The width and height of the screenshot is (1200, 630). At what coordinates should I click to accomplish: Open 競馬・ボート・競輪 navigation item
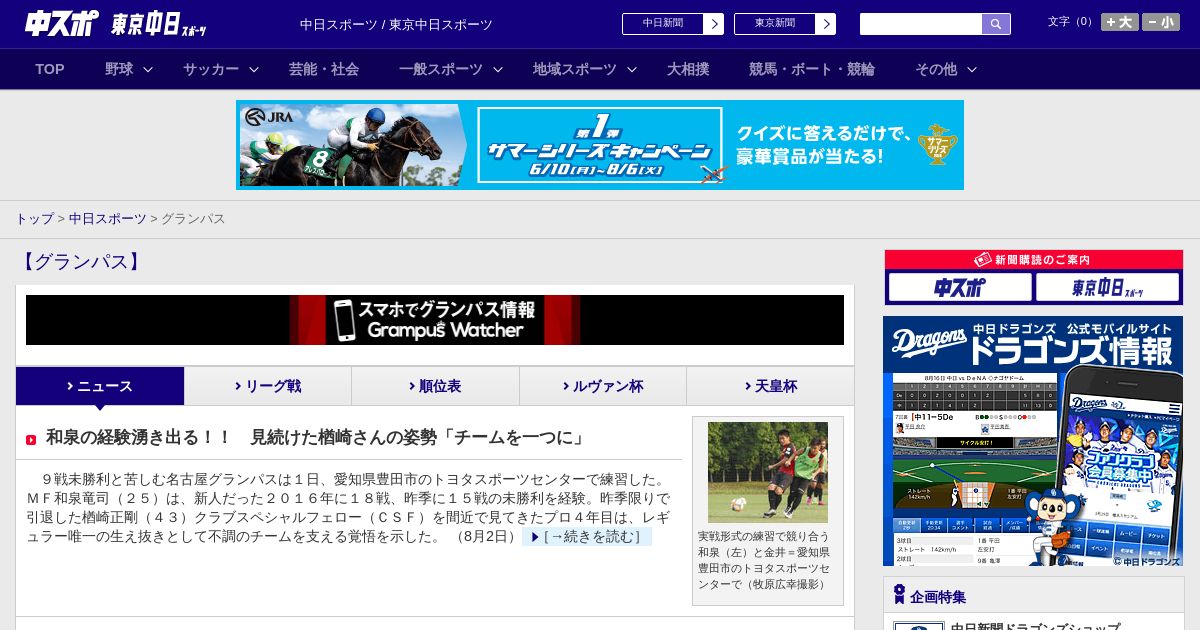pyautogui.click(x=812, y=69)
